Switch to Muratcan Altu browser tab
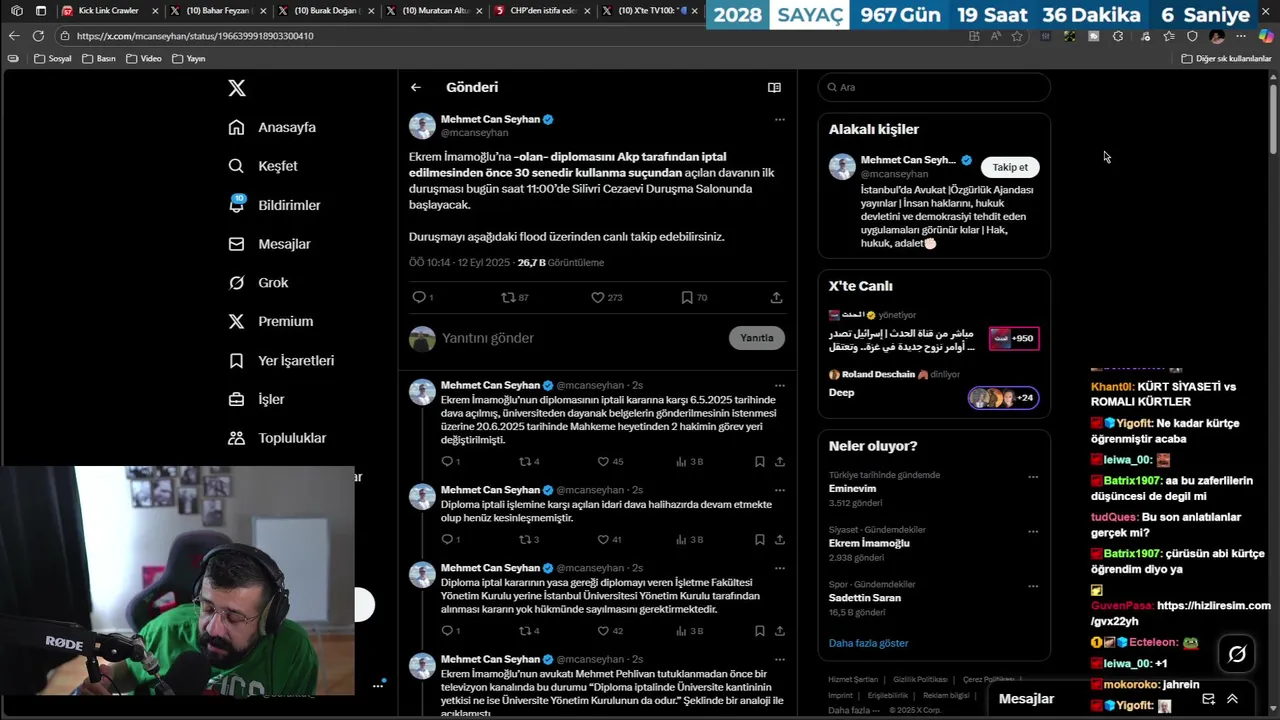The width and height of the screenshot is (1280, 720). pyautogui.click(x=433, y=11)
